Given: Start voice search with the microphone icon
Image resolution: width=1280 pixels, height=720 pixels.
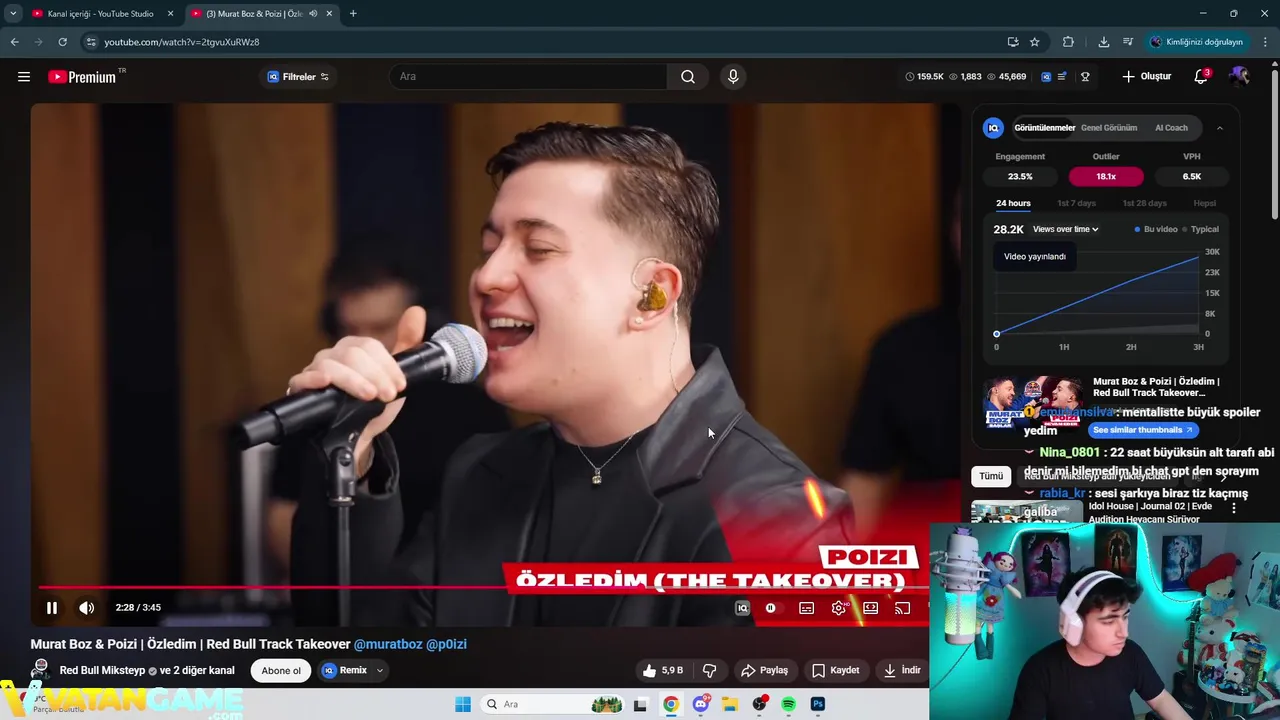Looking at the screenshot, I should [733, 77].
